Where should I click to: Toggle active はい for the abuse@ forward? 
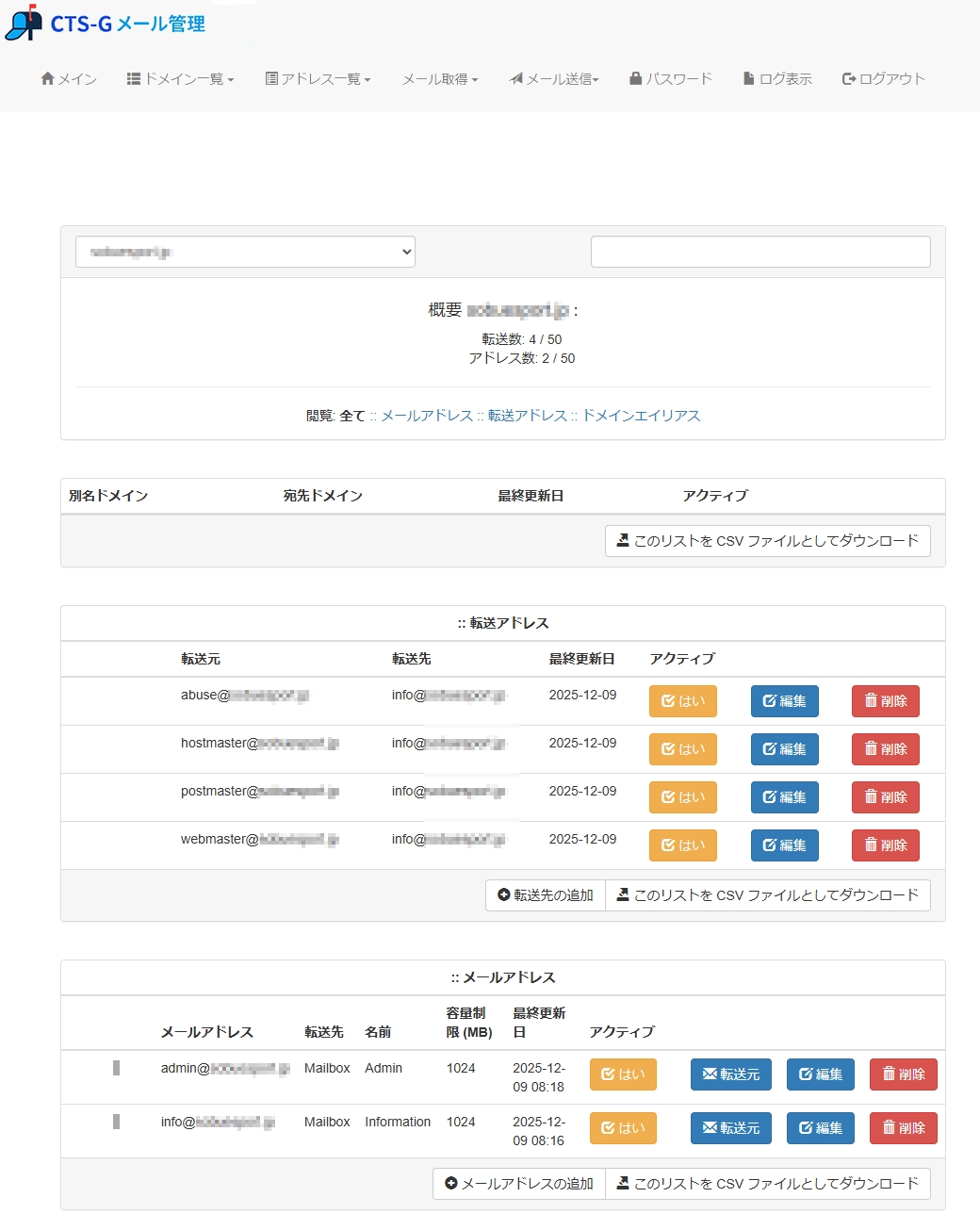pyautogui.click(x=682, y=701)
